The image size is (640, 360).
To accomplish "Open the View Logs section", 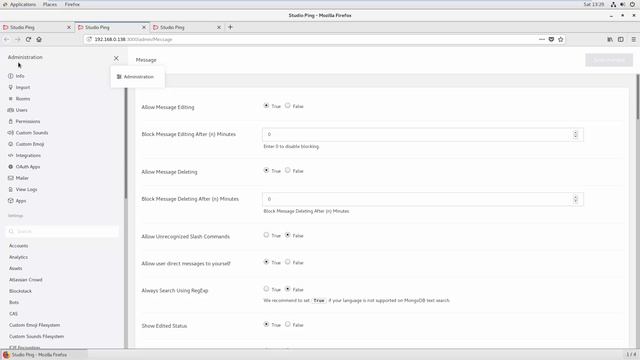I will pyautogui.click(x=22, y=189).
